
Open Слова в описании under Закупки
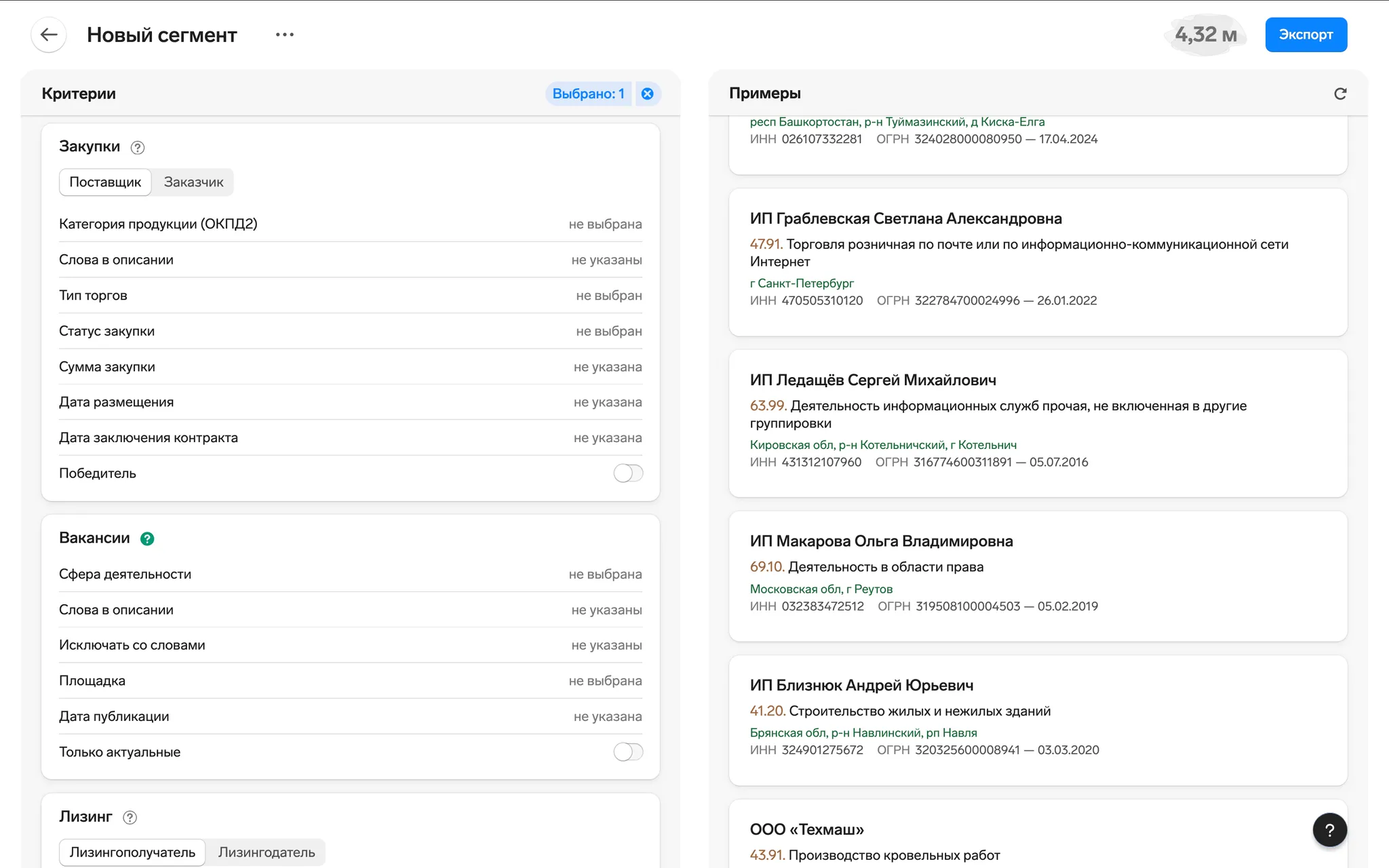click(x=351, y=260)
